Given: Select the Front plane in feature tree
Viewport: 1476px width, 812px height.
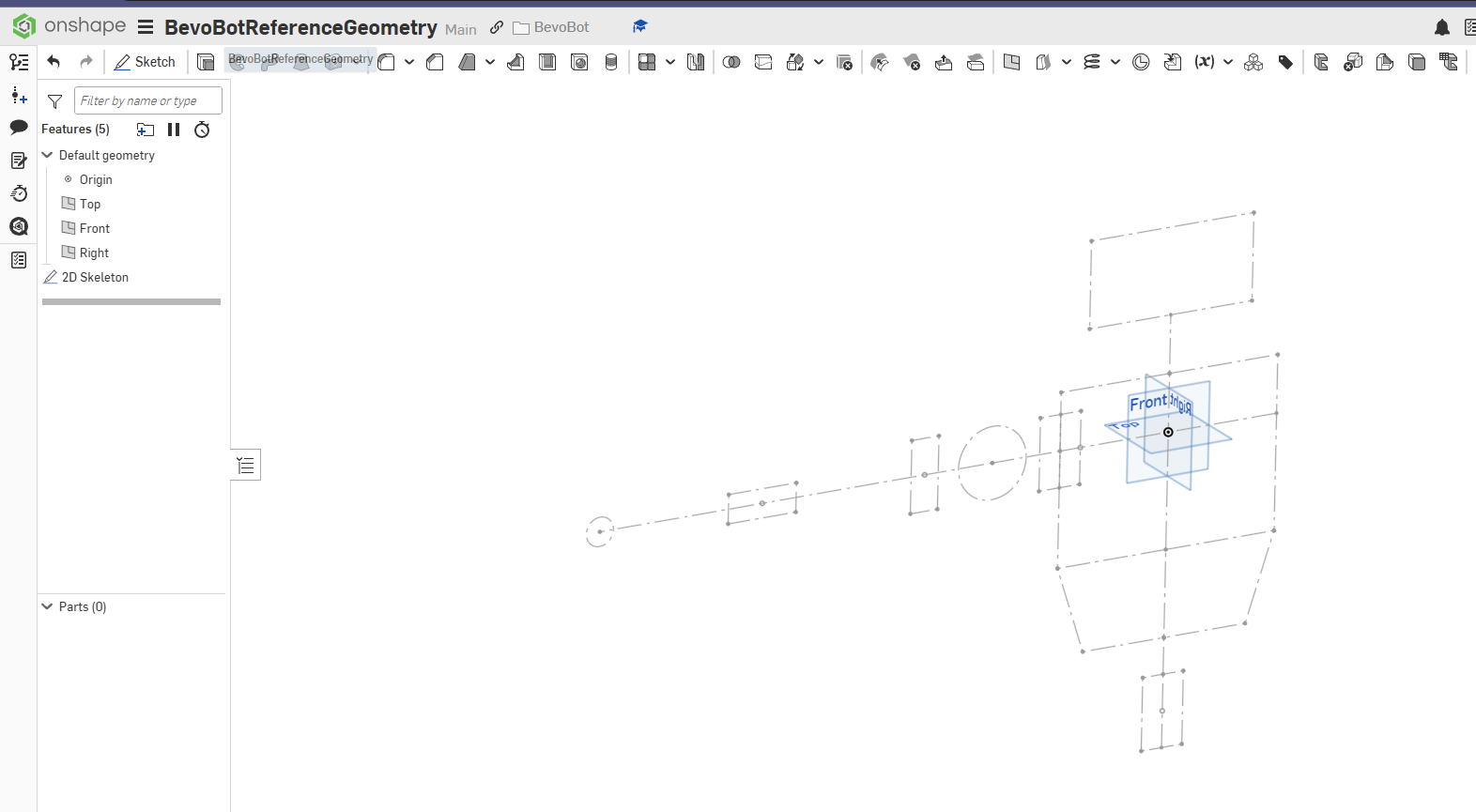Looking at the screenshot, I should tap(95, 228).
